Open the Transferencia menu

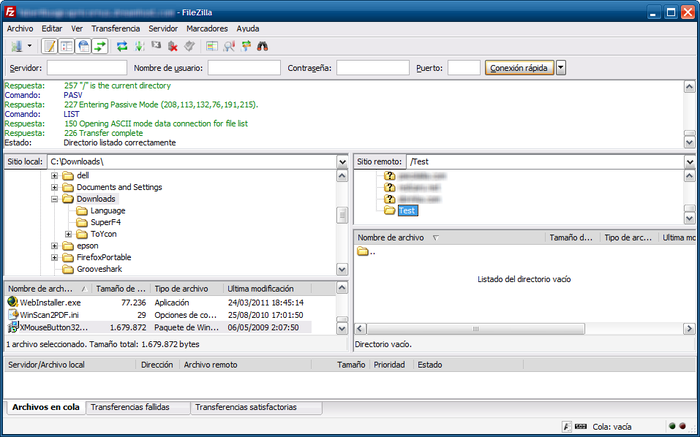pos(116,29)
